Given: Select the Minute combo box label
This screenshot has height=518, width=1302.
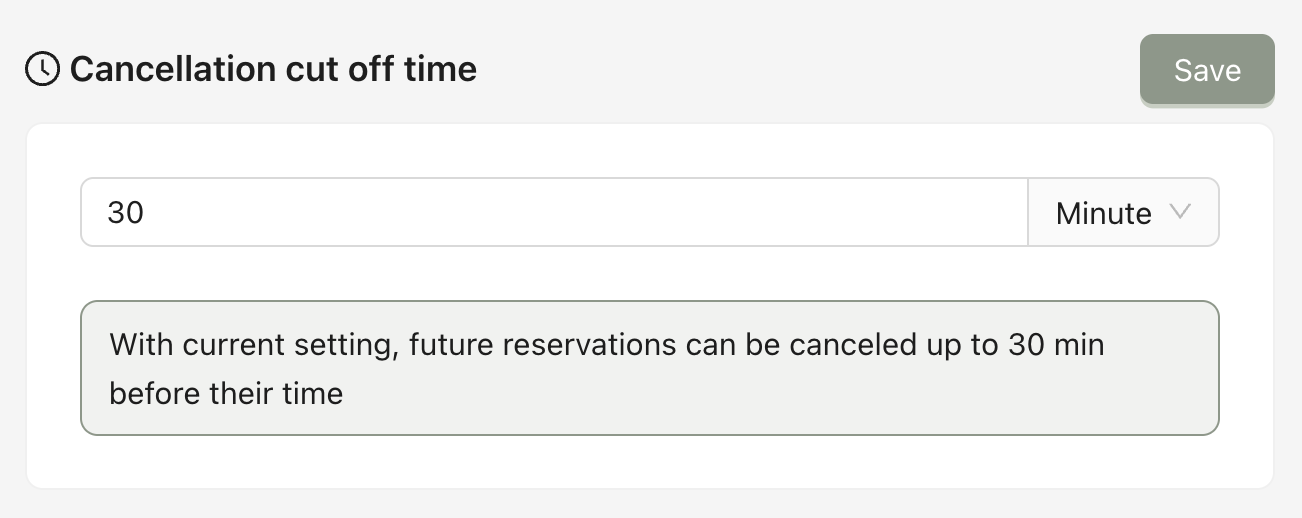Looking at the screenshot, I should tap(1103, 213).
